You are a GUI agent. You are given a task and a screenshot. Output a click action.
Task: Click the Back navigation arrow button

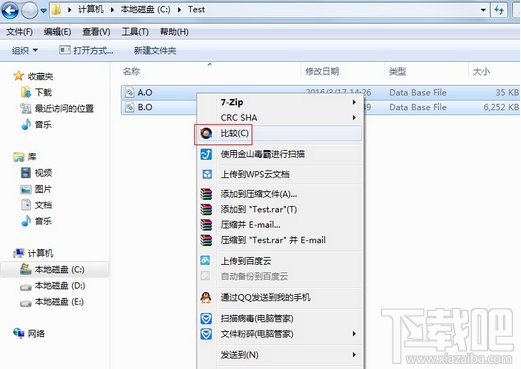pyautogui.click(x=10, y=10)
